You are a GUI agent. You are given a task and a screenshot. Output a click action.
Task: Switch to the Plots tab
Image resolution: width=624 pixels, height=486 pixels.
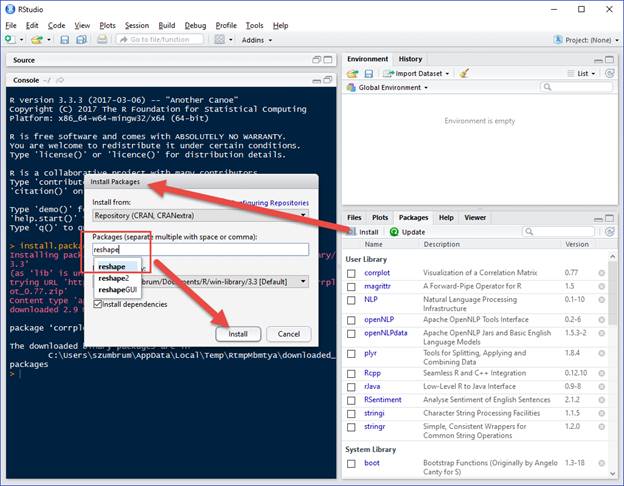click(380, 217)
